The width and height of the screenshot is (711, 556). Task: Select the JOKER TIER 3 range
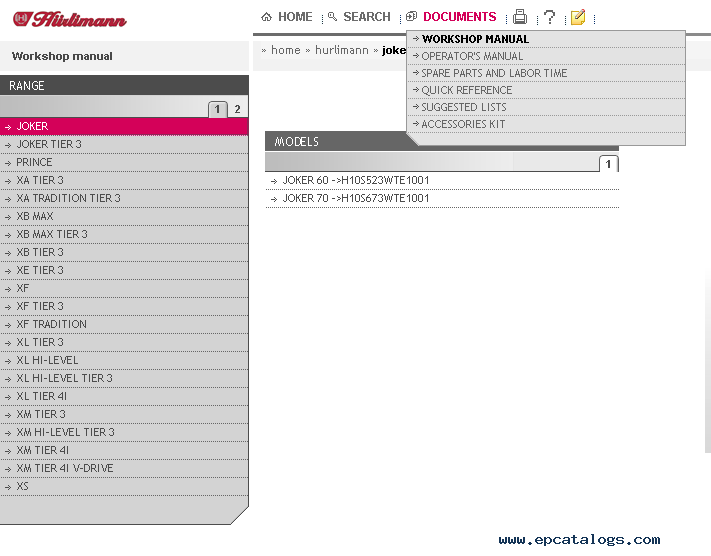124,144
